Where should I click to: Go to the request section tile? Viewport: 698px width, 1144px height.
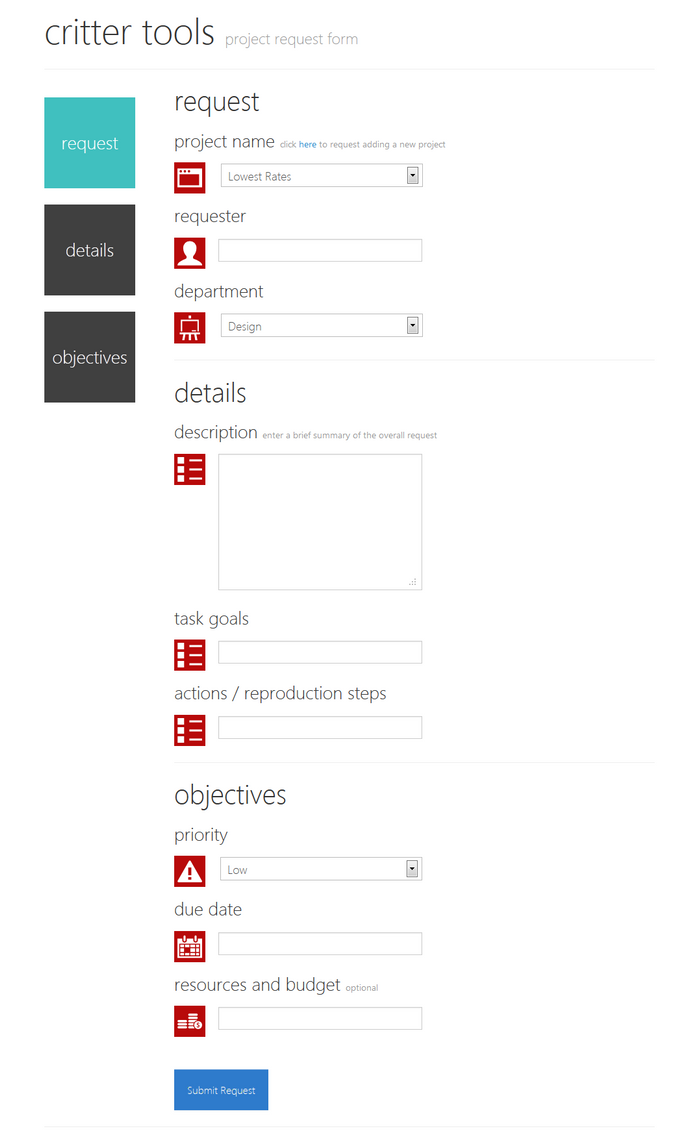click(90, 143)
